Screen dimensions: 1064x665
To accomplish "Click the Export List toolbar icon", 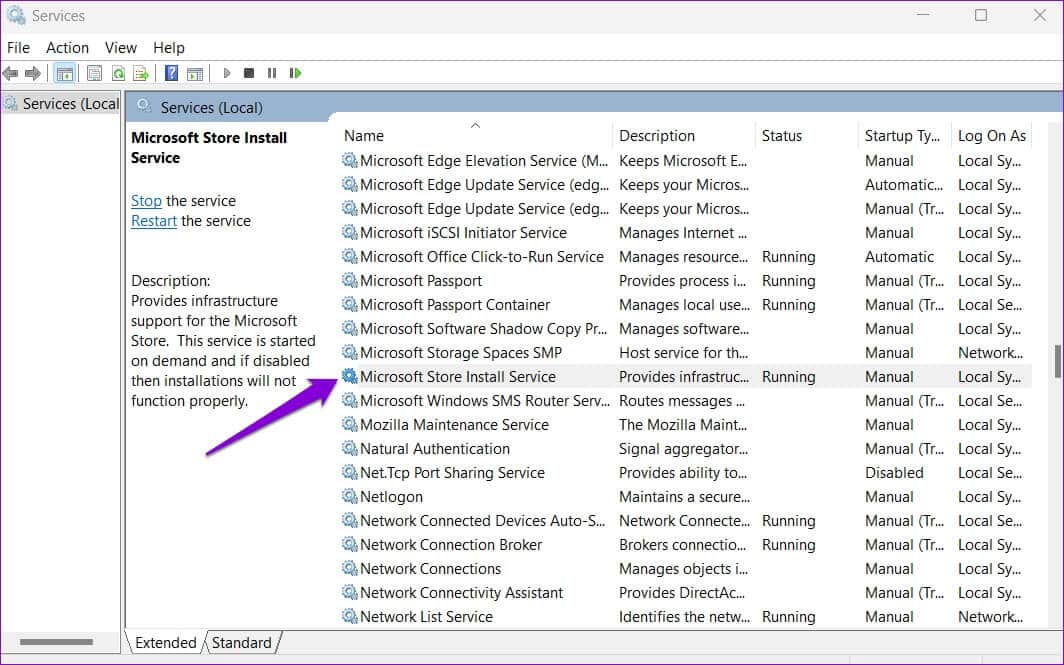I will coord(140,73).
